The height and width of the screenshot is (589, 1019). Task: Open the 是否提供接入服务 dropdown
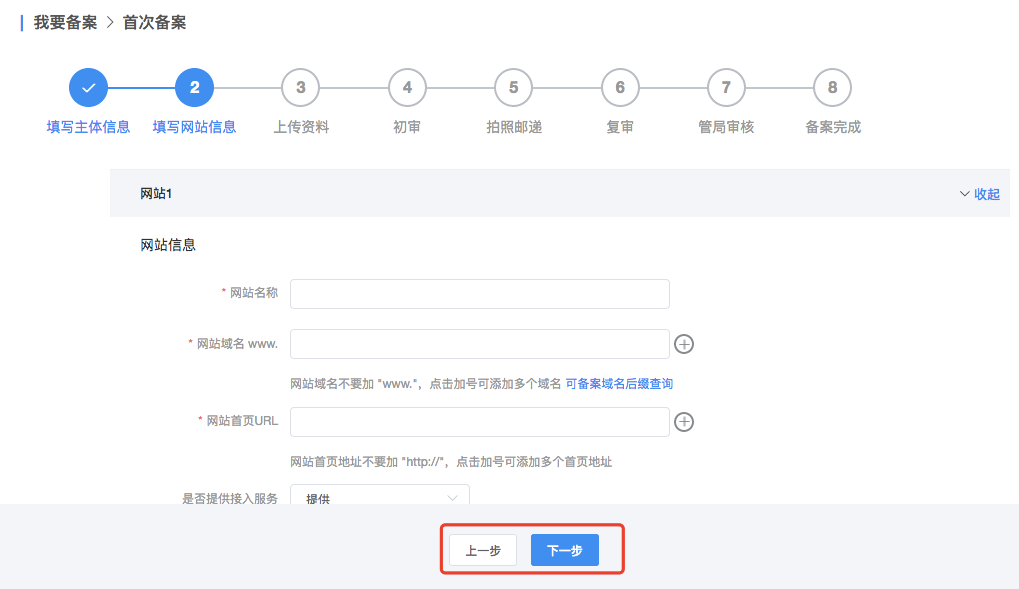pos(379,496)
